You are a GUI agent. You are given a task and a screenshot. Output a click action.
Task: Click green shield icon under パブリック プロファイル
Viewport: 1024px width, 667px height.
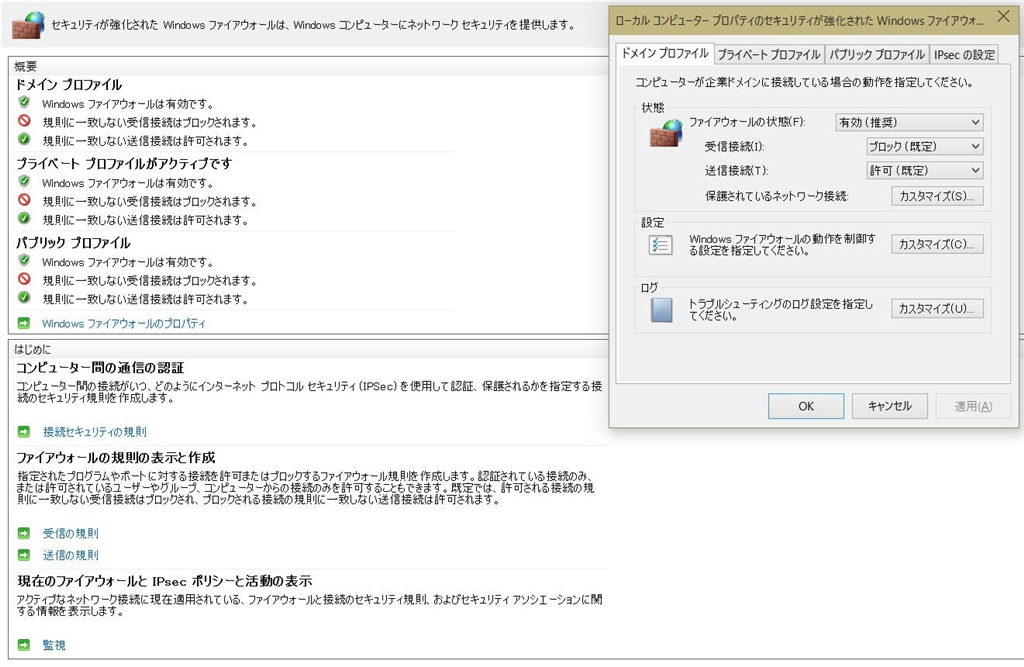tap(24, 261)
